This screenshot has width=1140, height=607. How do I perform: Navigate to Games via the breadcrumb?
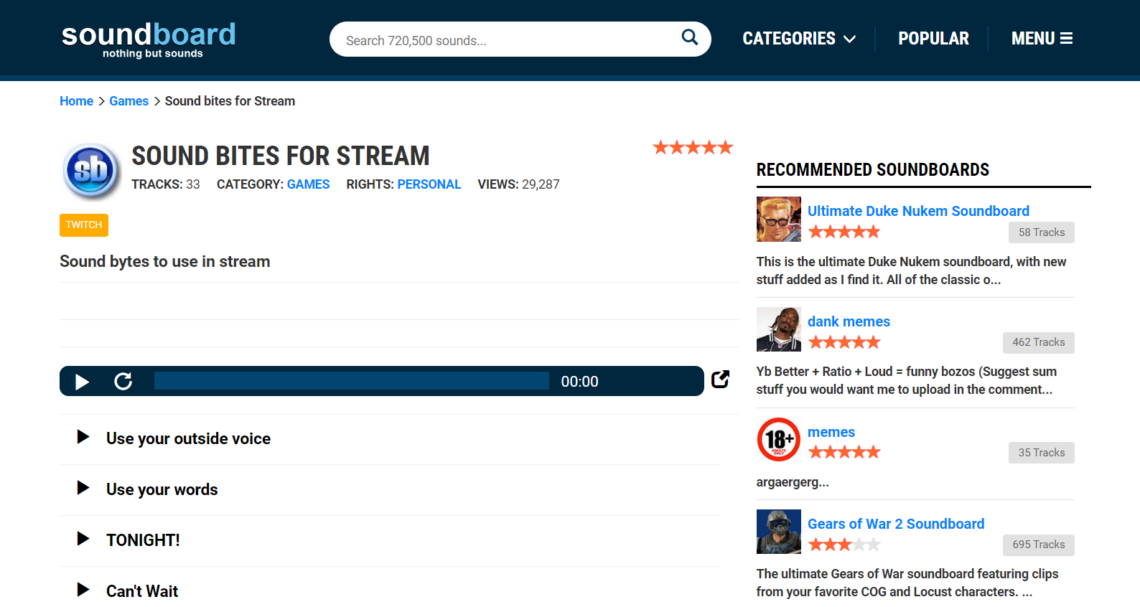coord(128,100)
